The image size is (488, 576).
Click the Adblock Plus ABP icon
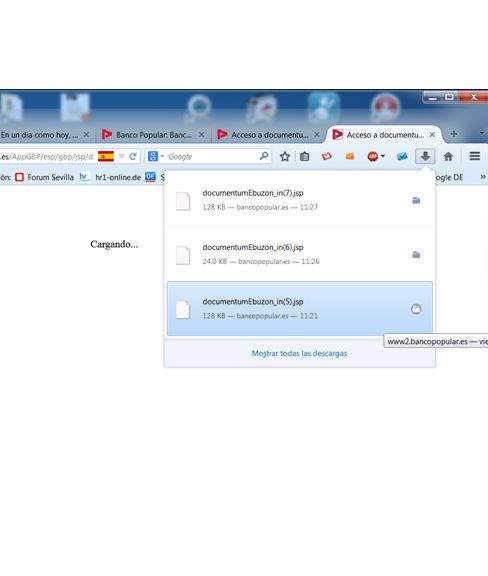coord(373,156)
